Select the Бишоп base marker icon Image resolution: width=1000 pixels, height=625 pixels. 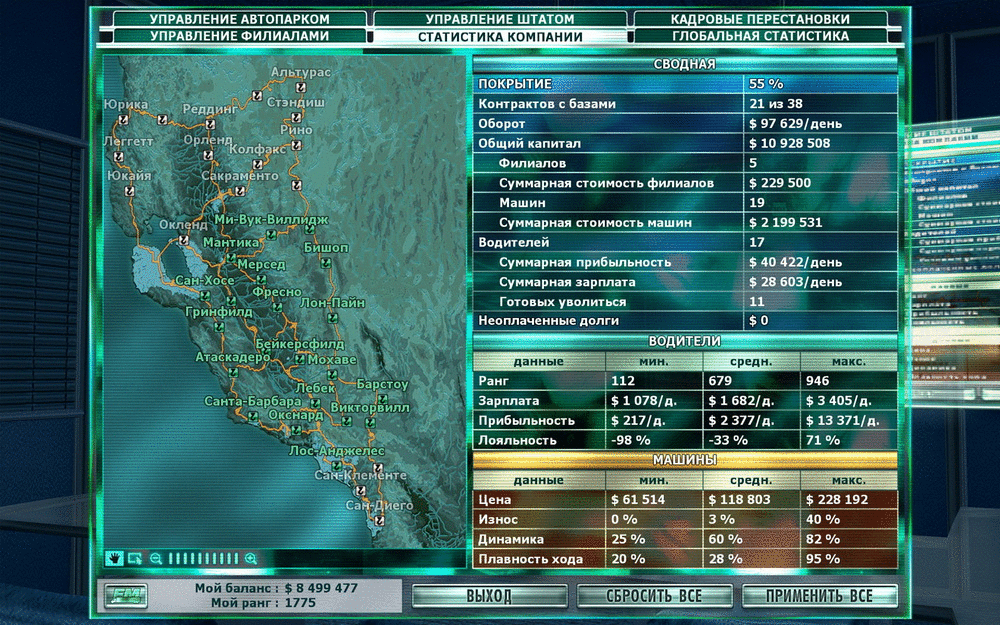click(x=326, y=262)
